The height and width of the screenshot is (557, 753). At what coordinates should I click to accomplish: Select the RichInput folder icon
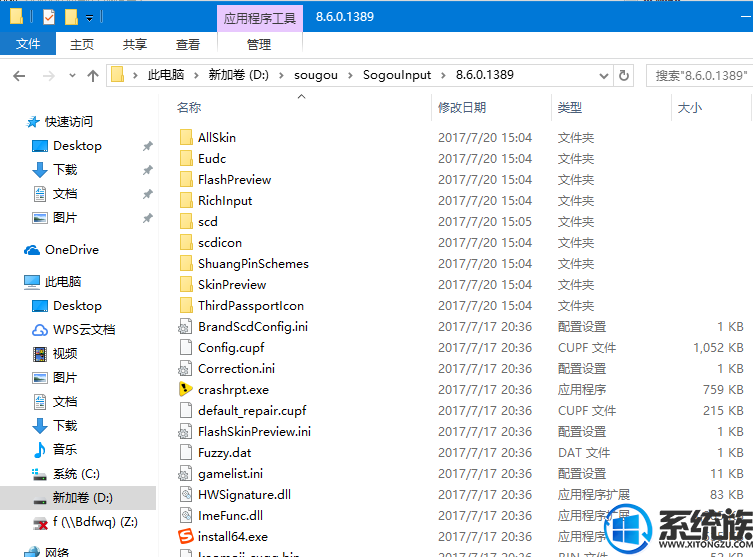click(186, 201)
